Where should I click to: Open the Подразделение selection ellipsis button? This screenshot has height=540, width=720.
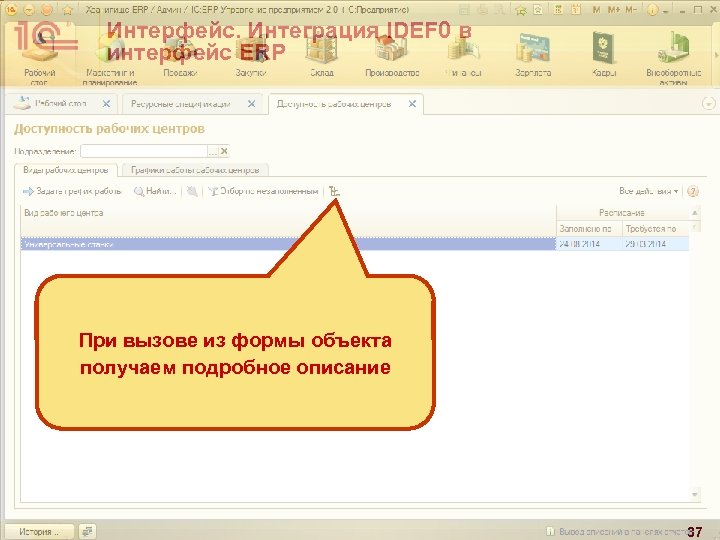[213, 151]
